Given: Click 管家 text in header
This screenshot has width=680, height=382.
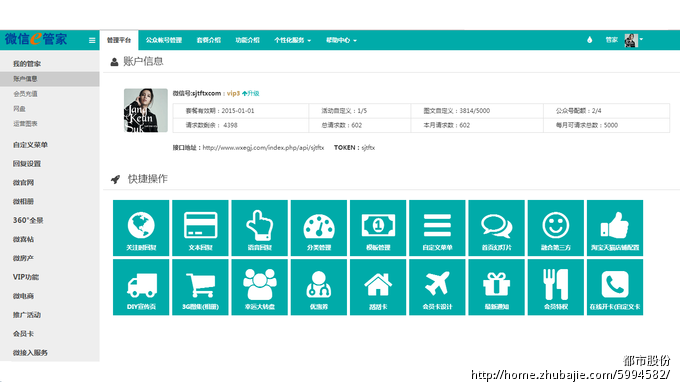Looking at the screenshot, I should tap(611, 40).
